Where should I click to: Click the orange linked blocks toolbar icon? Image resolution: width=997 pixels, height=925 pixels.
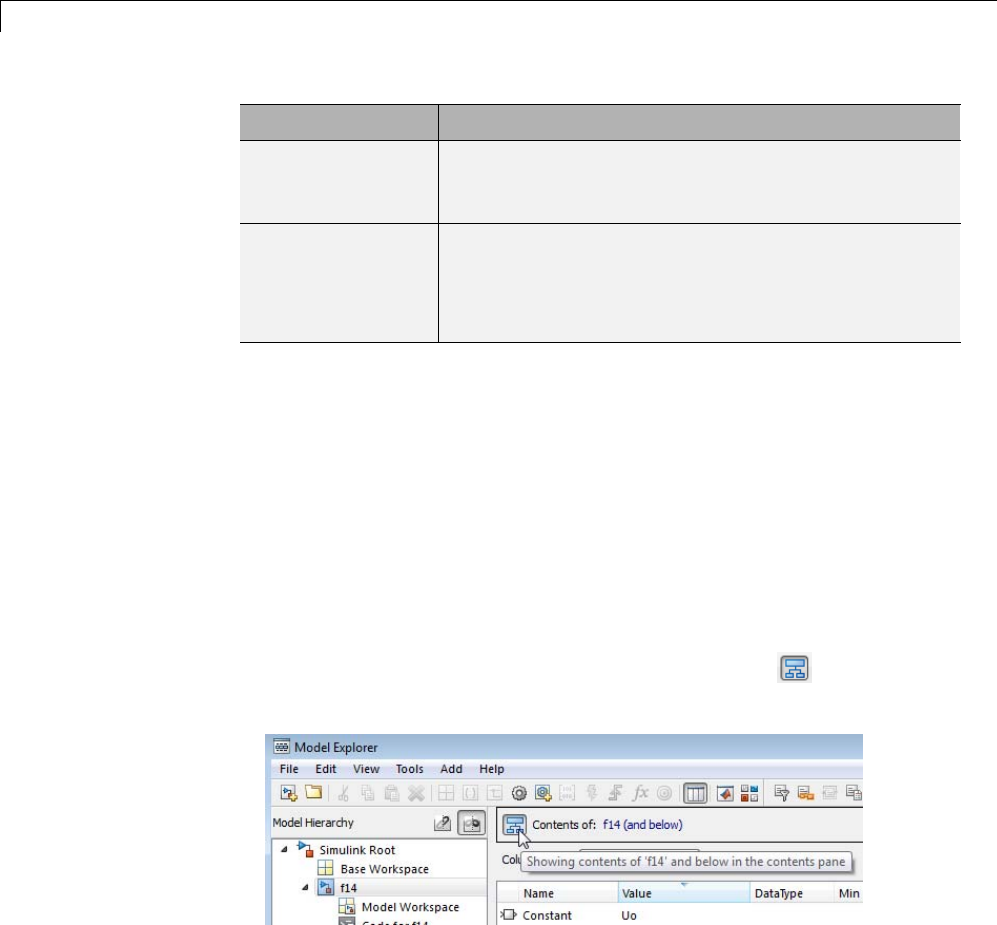pyautogui.click(x=806, y=793)
